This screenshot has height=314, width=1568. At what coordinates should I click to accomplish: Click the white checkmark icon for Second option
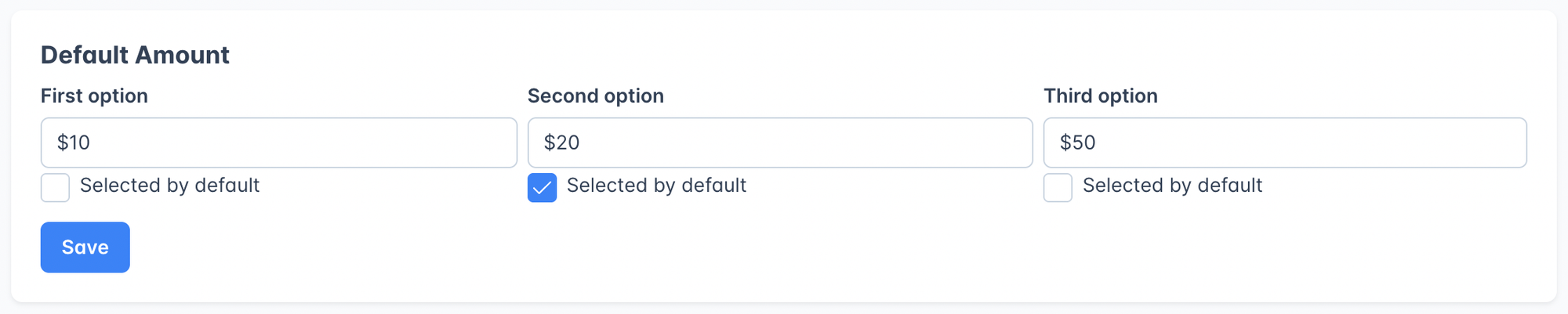(542, 188)
